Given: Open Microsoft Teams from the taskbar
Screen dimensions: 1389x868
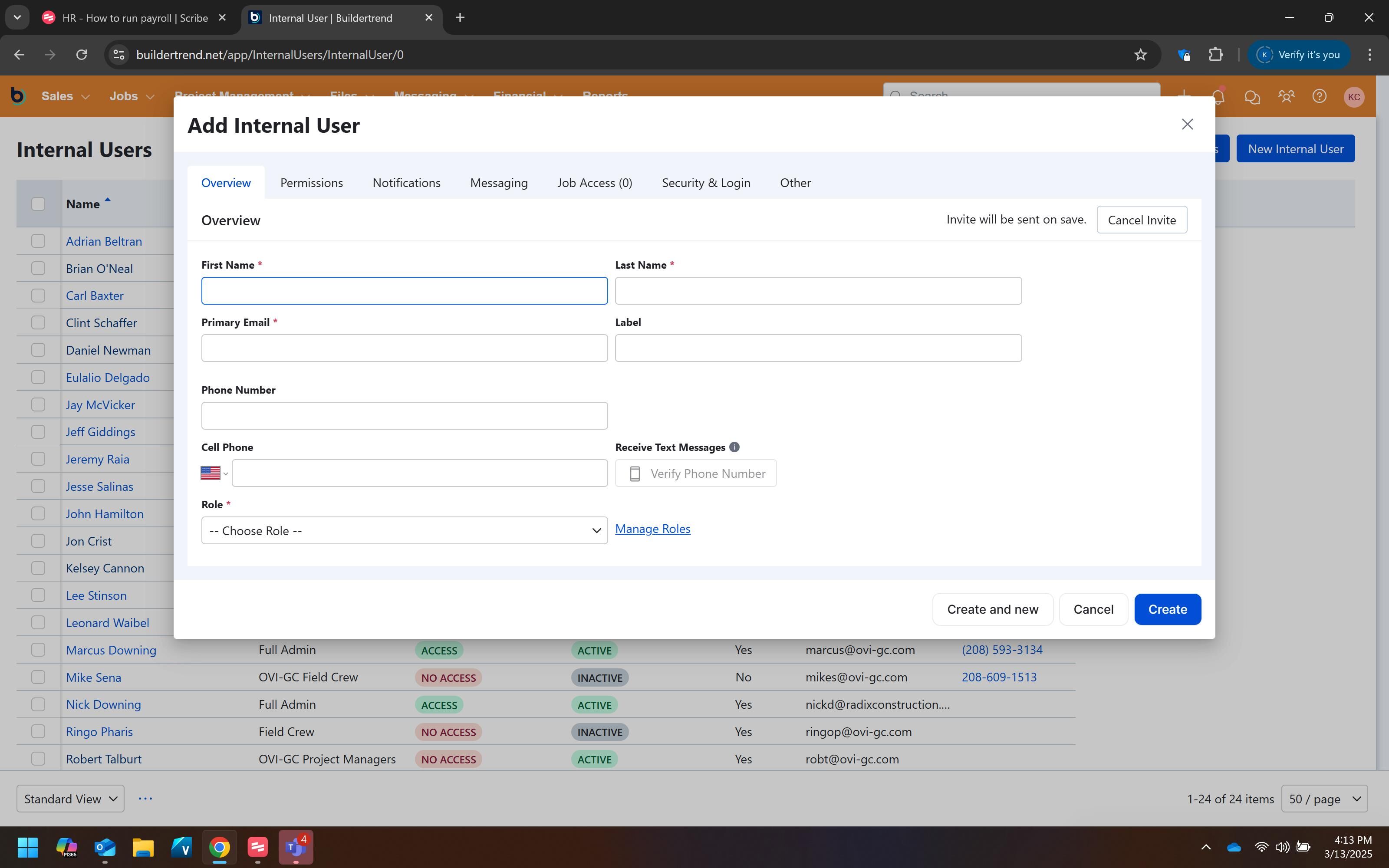Looking at the screenshot, I should tap(295, 847).
